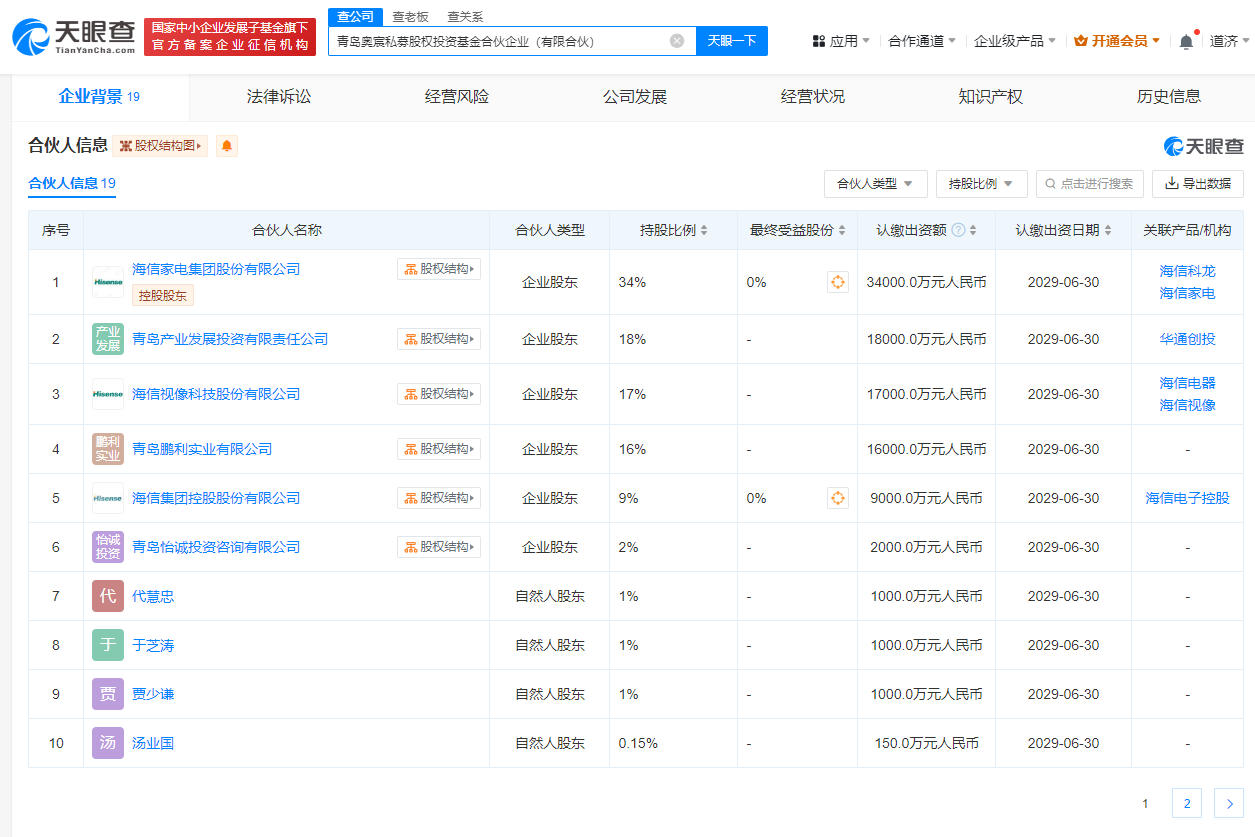This screenshot has height=837, width=1255.
Task: Click the beneficiary badge icon in 海信家电集团 row
Action: tap(838, 281)
